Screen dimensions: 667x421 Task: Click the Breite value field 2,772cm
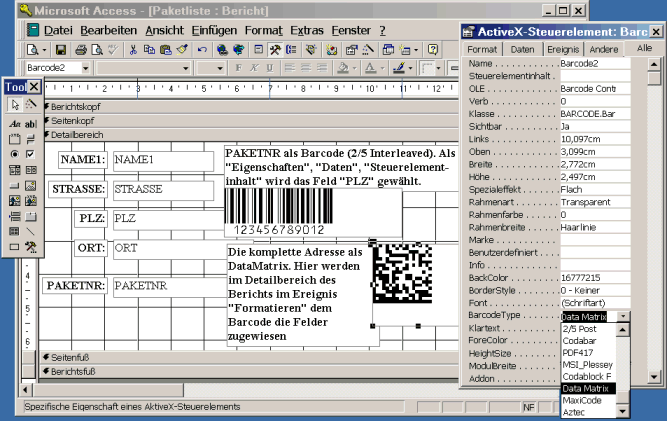point(595,164)
